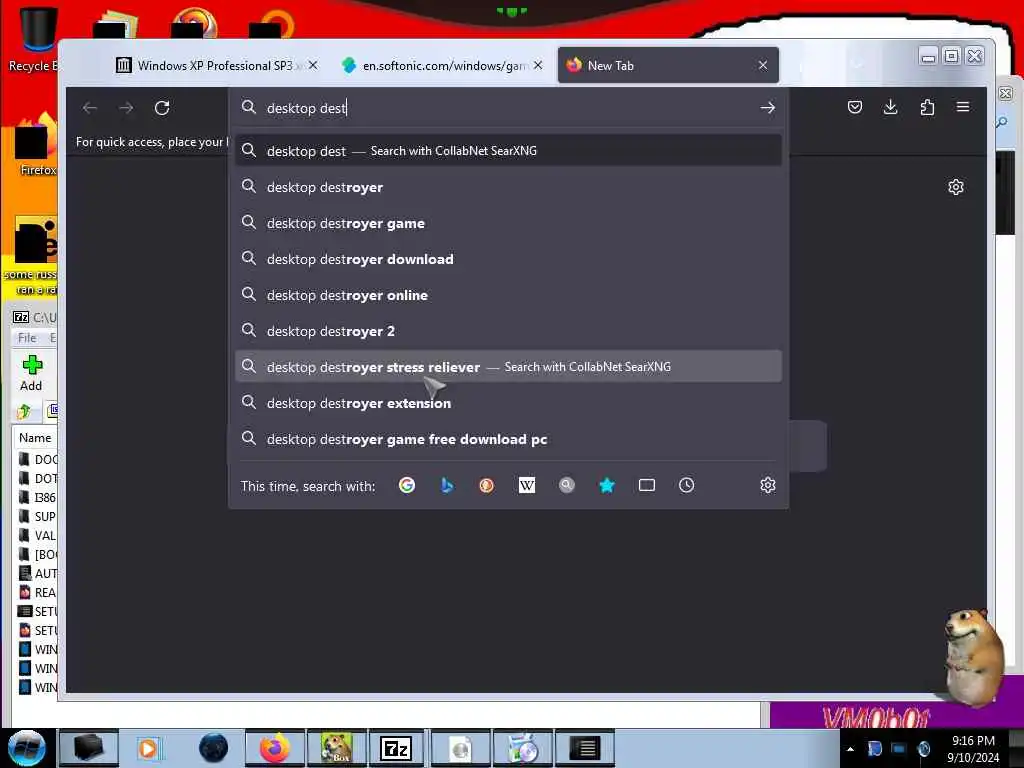This screenshot has width=1024, height=768.
Task: Select 'desktop destroyer extension' suggestion
Action: [508, 404]
